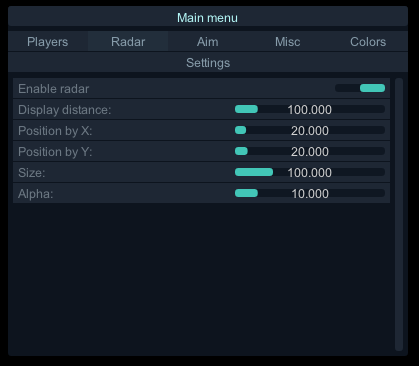
Task: Click the Position by X label
Action: click(x=55, y=131)
